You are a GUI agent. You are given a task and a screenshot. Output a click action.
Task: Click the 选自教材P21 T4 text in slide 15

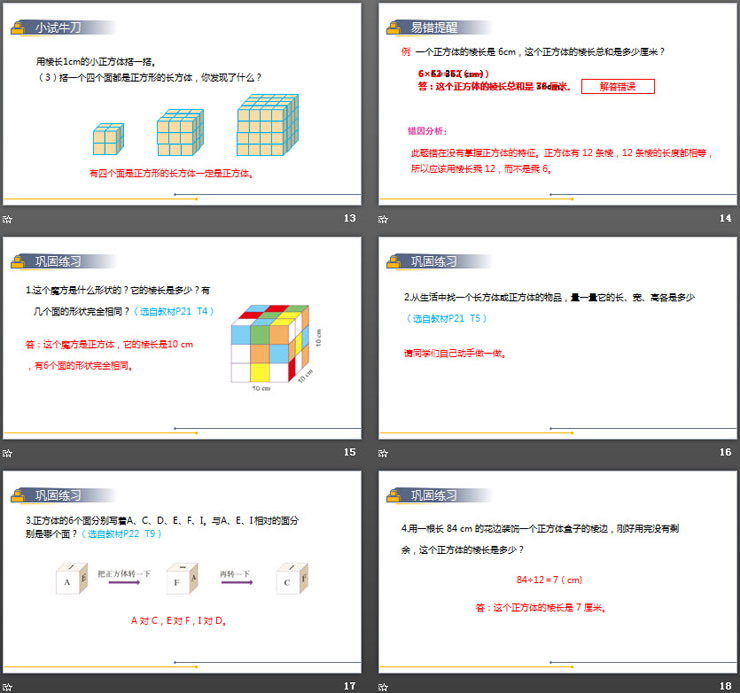pyautogui.click(x=175, y=311)
